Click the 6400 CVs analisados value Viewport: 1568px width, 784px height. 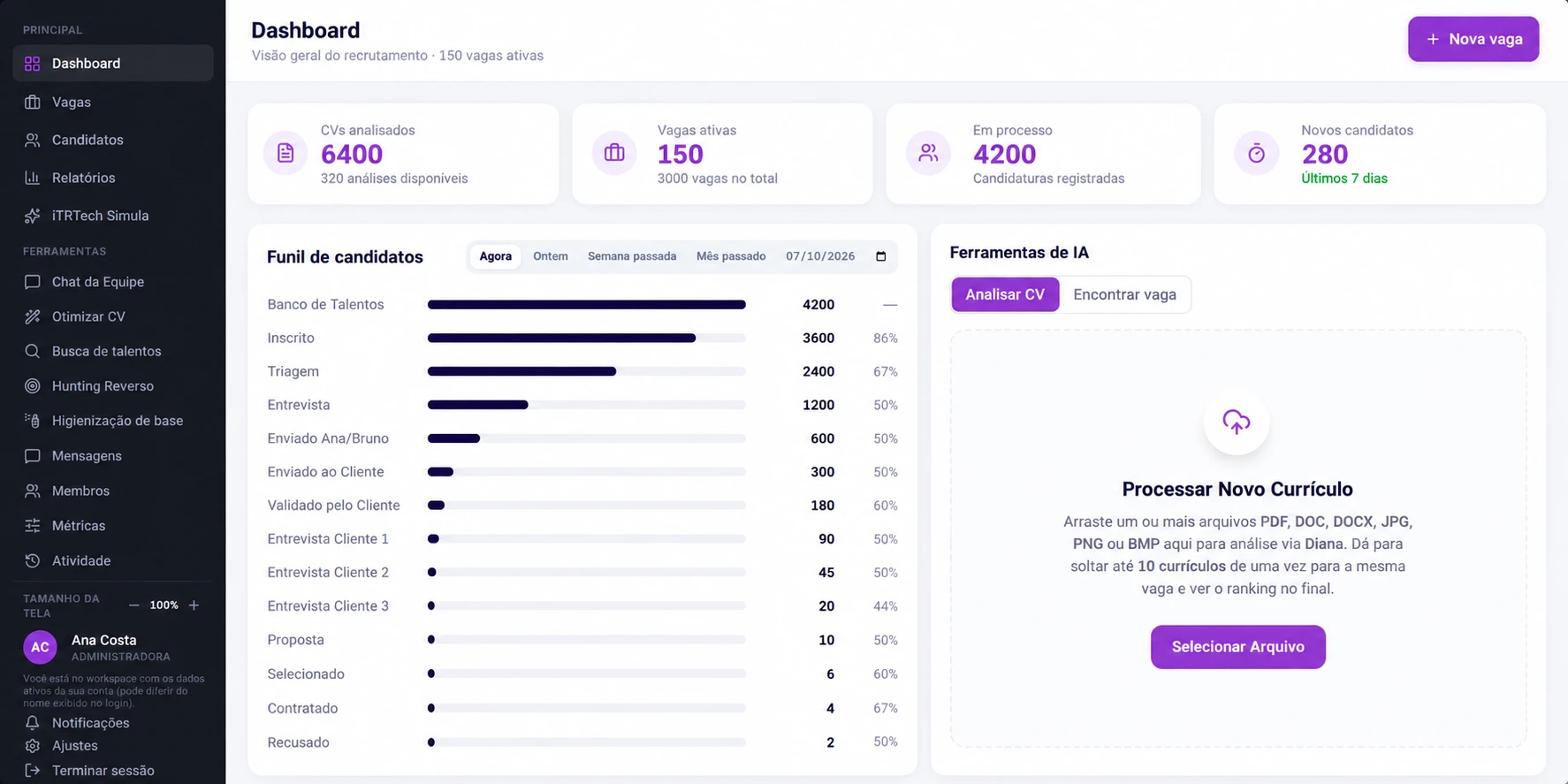(x=352, y=155)
